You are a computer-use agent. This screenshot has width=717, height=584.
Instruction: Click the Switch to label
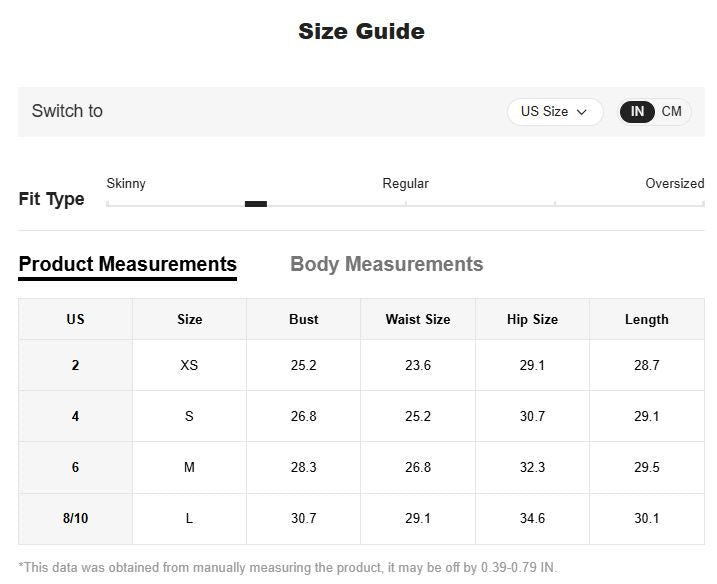(x=67, y=111)
